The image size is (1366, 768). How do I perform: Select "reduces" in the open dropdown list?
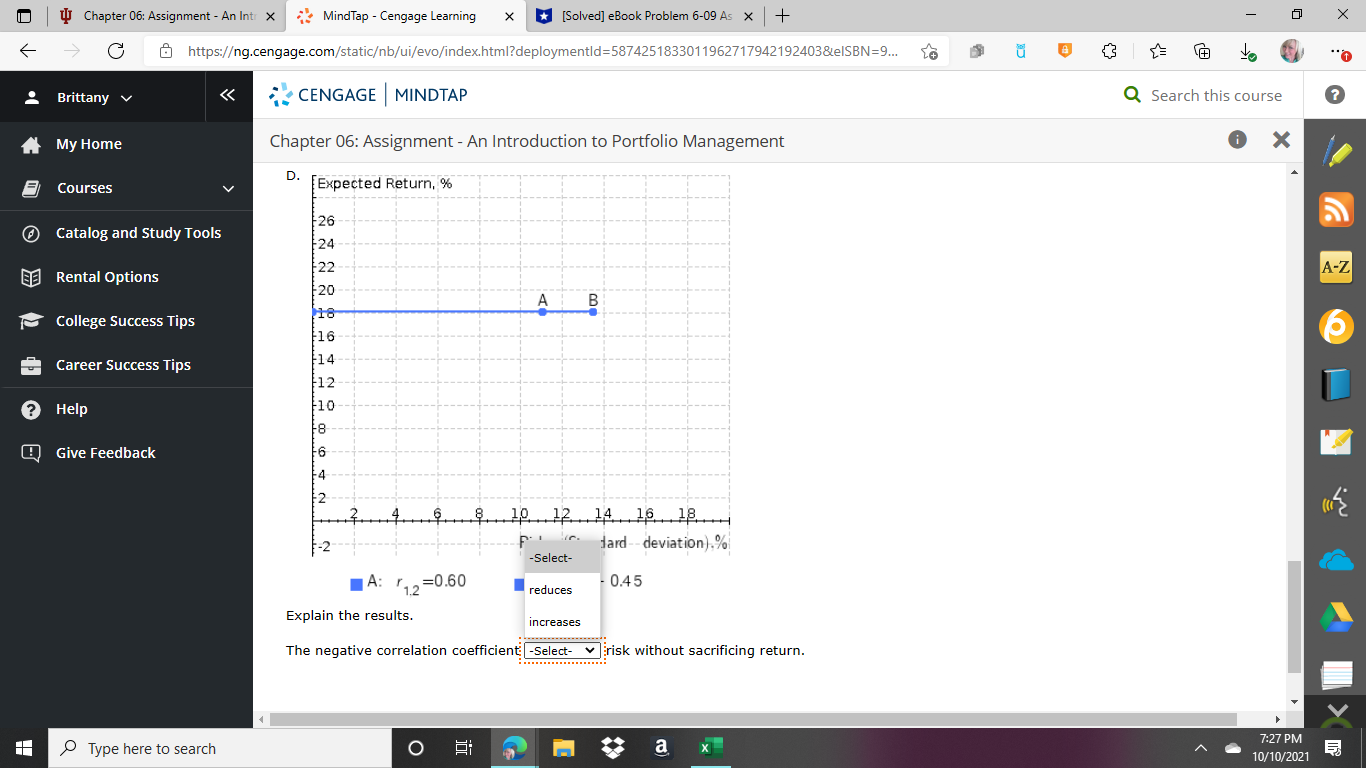pyautogui.click(x=549, y=590)
